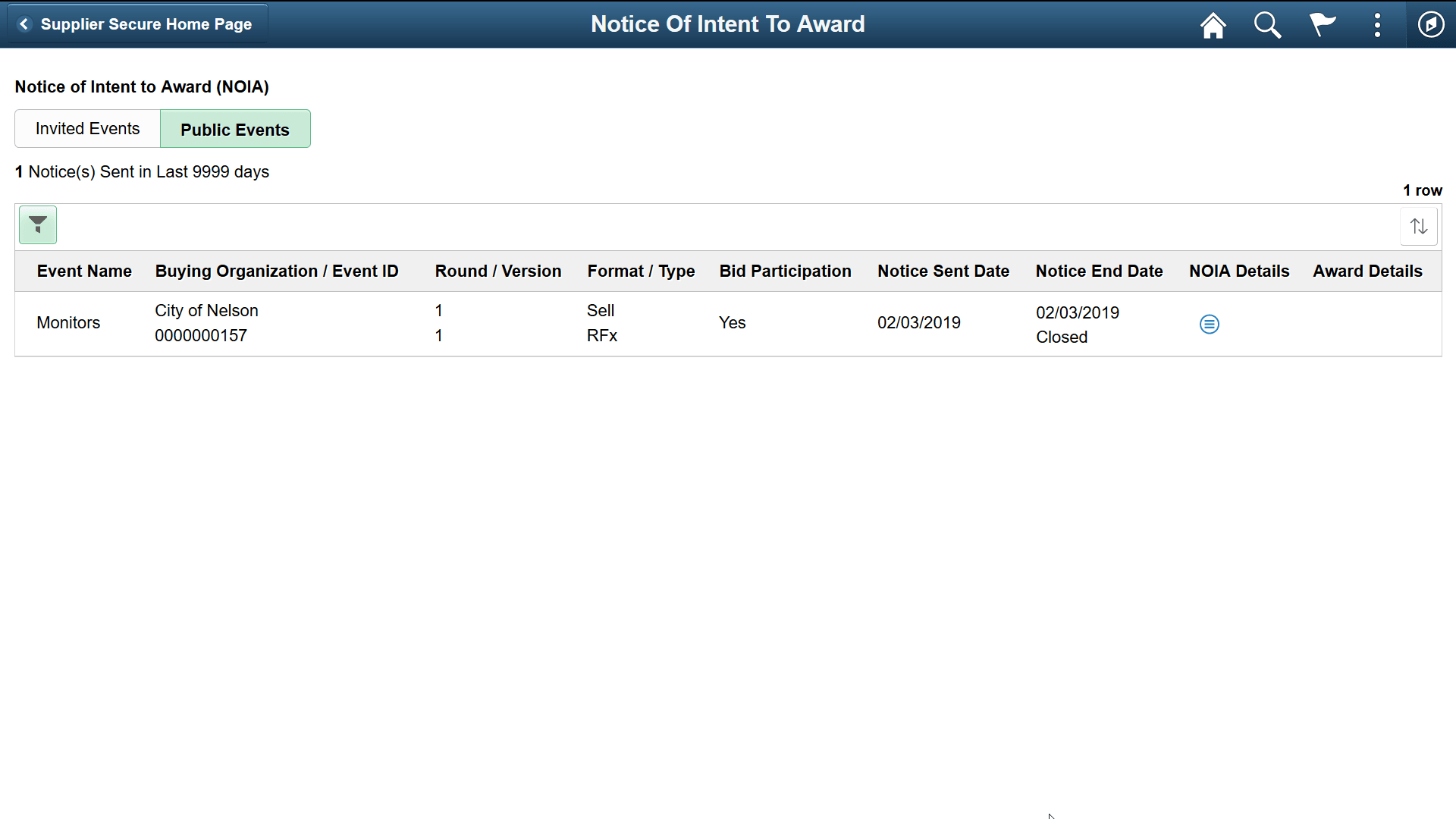Open the global Search icon
Image resolution: width=1456 pixels, height=819 pixels.
coord(1267,24)
